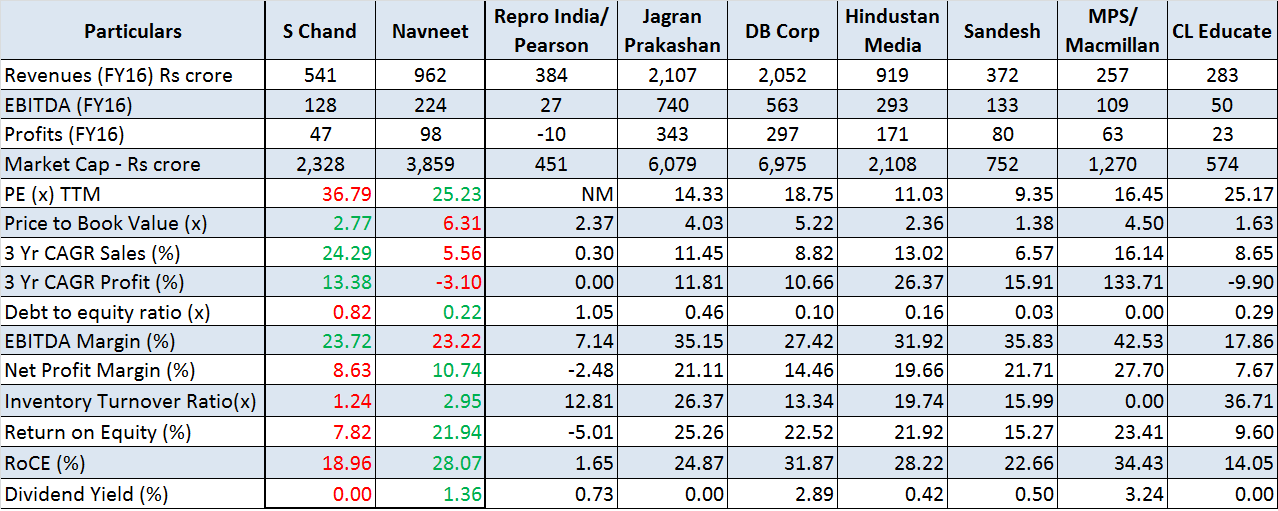Click the Inventory Turnover Ratio(x) row label

(x=131, y=403)
